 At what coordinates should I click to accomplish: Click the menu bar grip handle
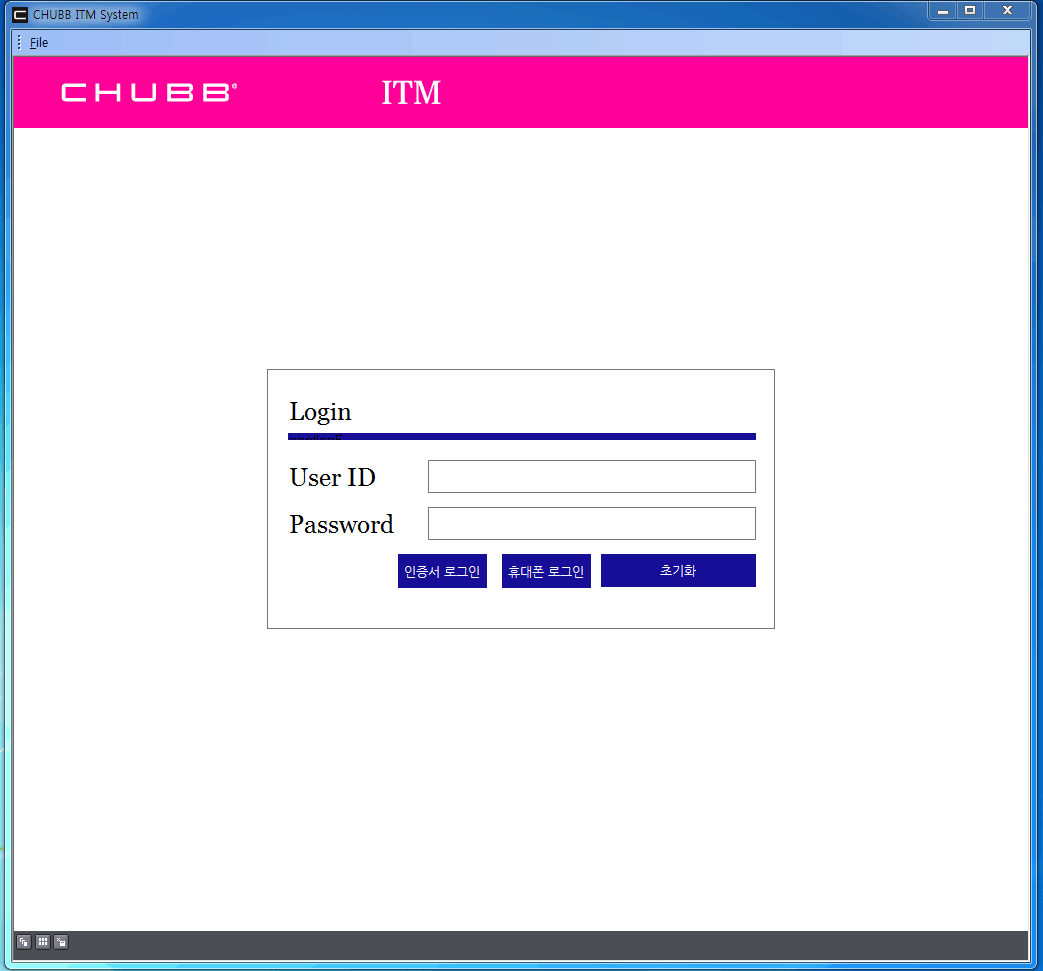tap(19, 43)
